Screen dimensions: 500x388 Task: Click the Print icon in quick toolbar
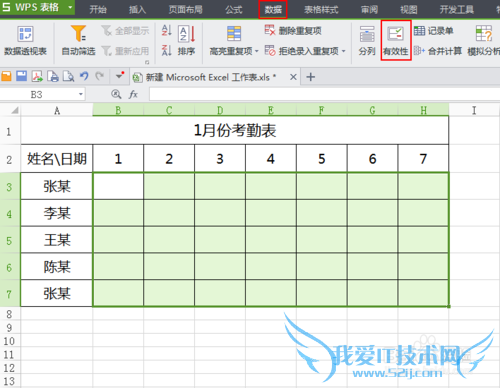pos(53,77)
